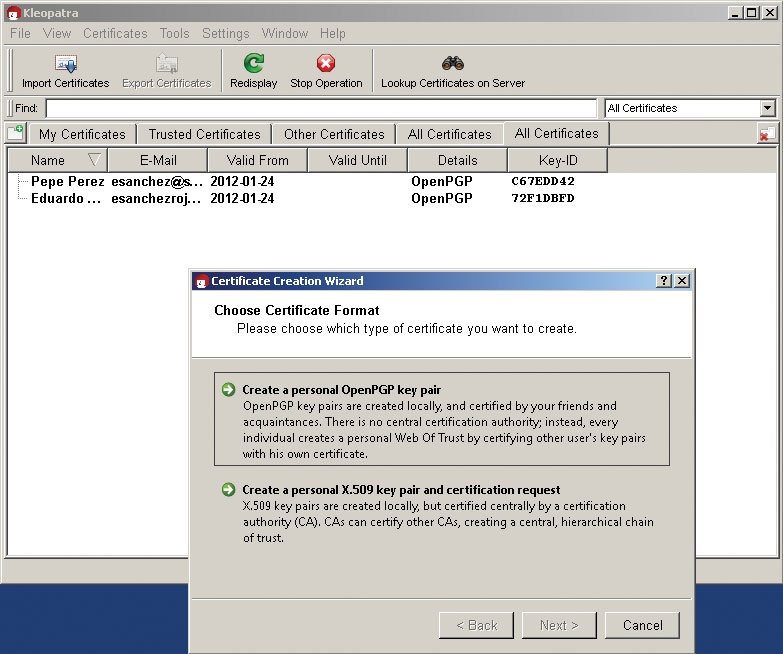The height and width of the screenshot is (654, 783).
Task: Switch to the first All Certificates tab
Action: 449,134
